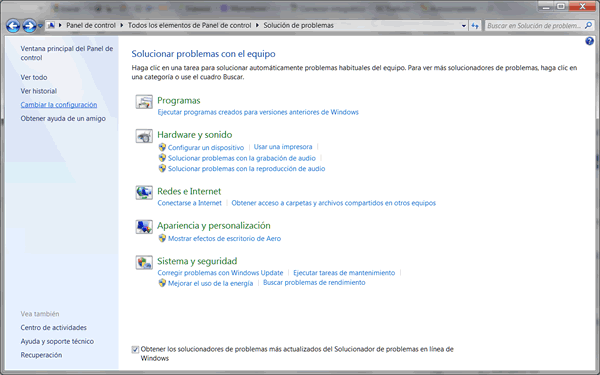Open Ventana principal del Panel de control

coord(67,53)
